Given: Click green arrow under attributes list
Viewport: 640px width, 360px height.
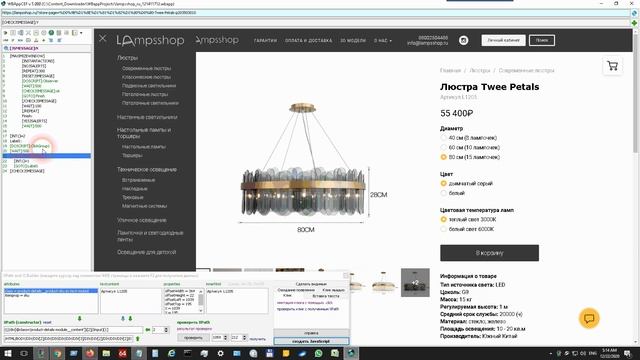Looking at the screenshot, I should (80, 318).
